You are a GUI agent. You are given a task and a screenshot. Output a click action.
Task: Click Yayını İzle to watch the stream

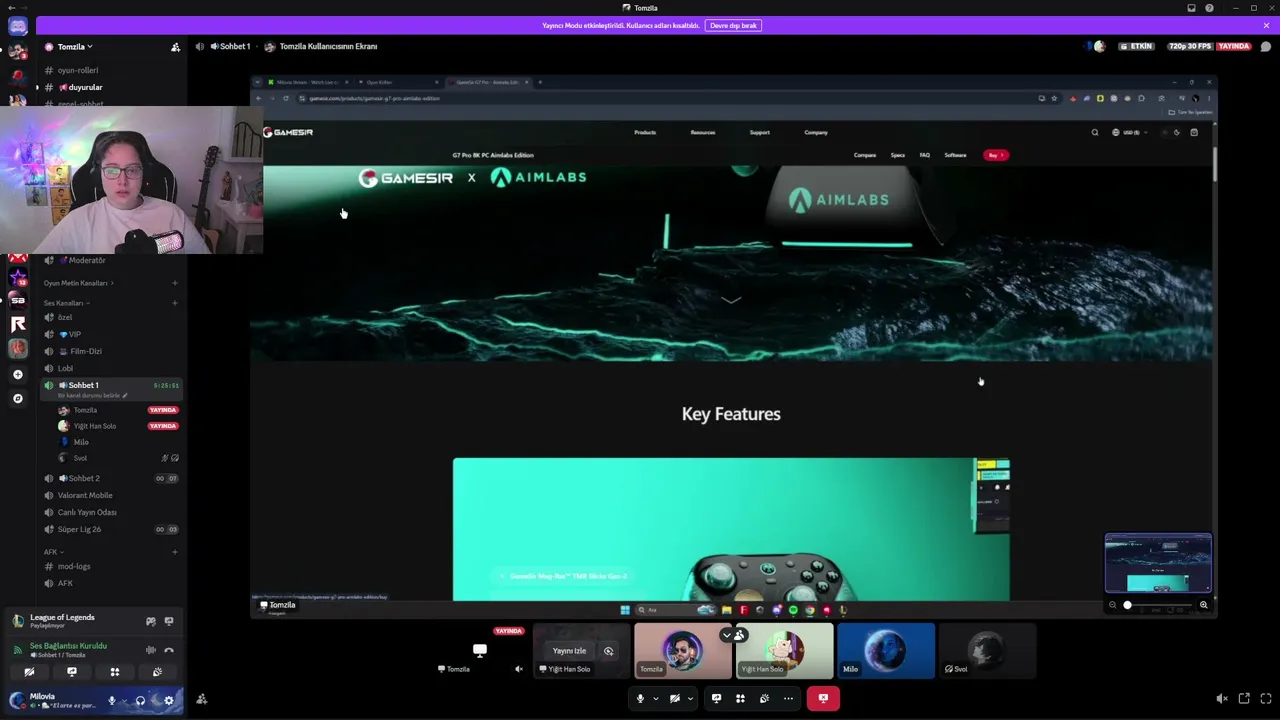click(569, 651)
